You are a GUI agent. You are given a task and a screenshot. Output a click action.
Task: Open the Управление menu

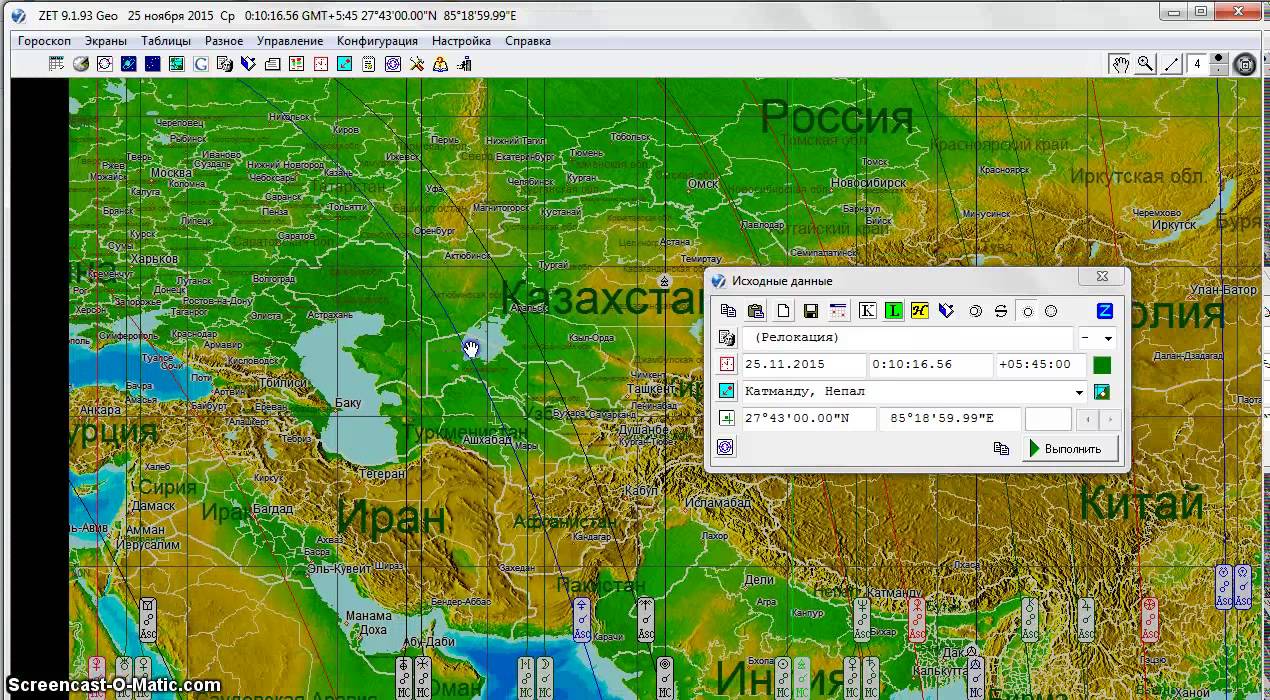click(x=290, y=41)
